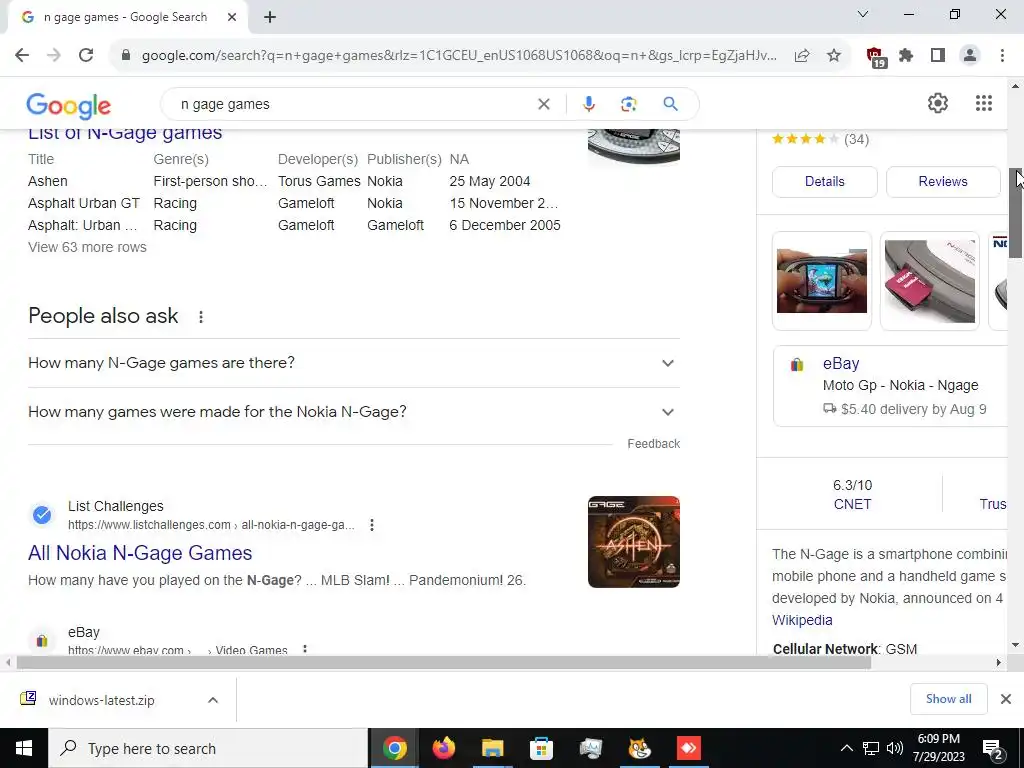Image resolution: width=1024 pixels, height=768 pixels.
Task: Open Microsoft Store from the taskbar
Action: [541, 748]
